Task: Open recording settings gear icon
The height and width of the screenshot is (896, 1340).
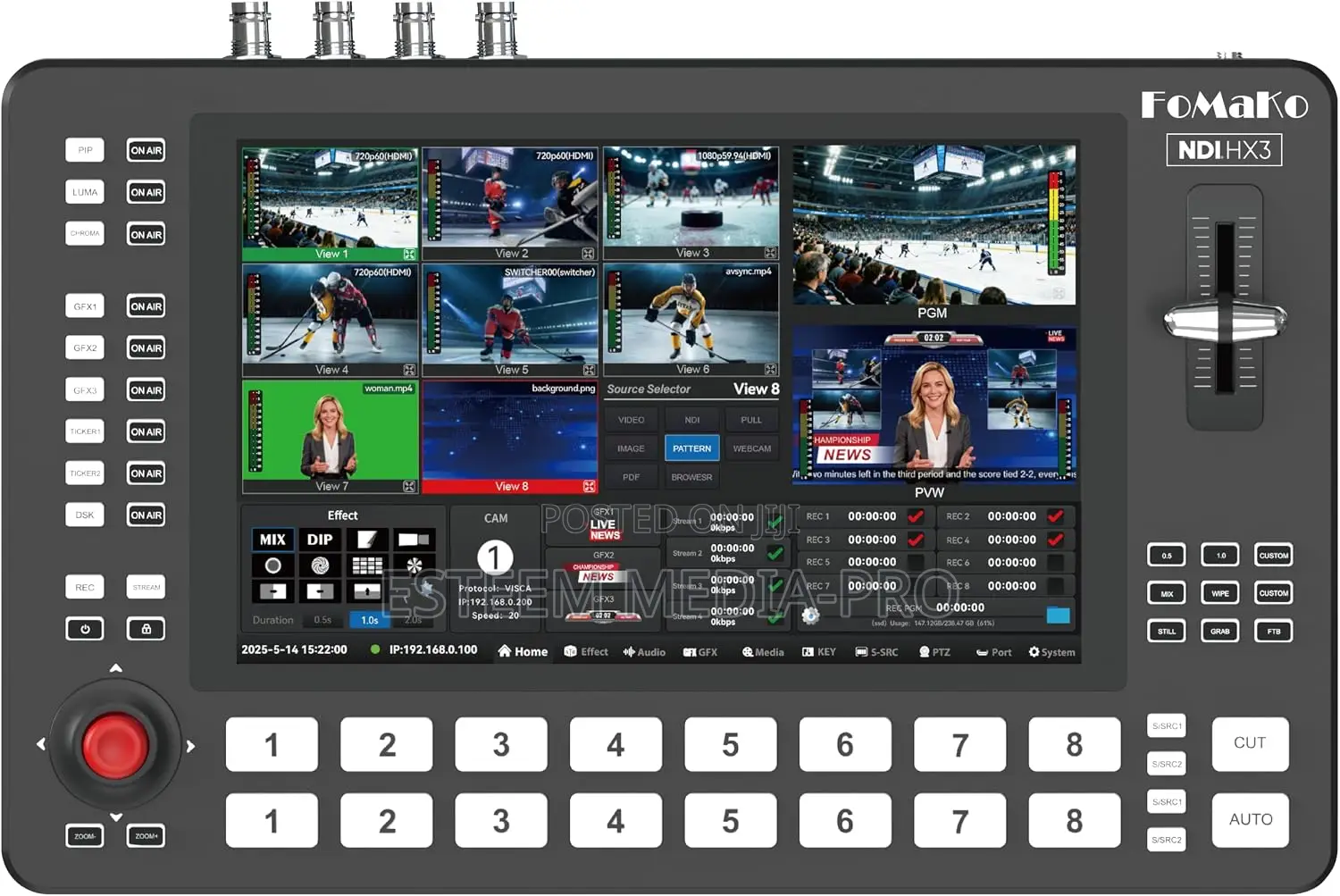Action: (810, 615)
